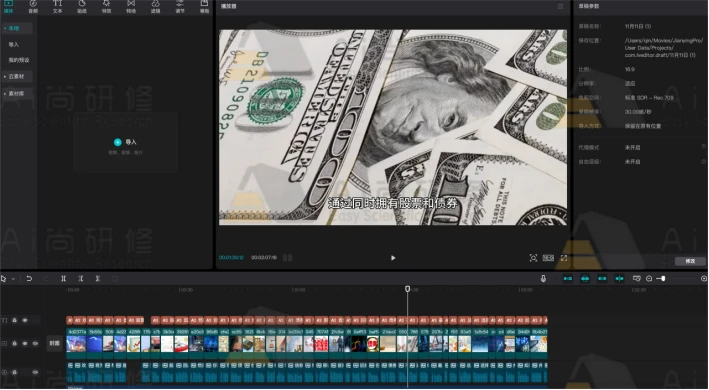
Task: Click the play button in player
Action: point(393,258)
